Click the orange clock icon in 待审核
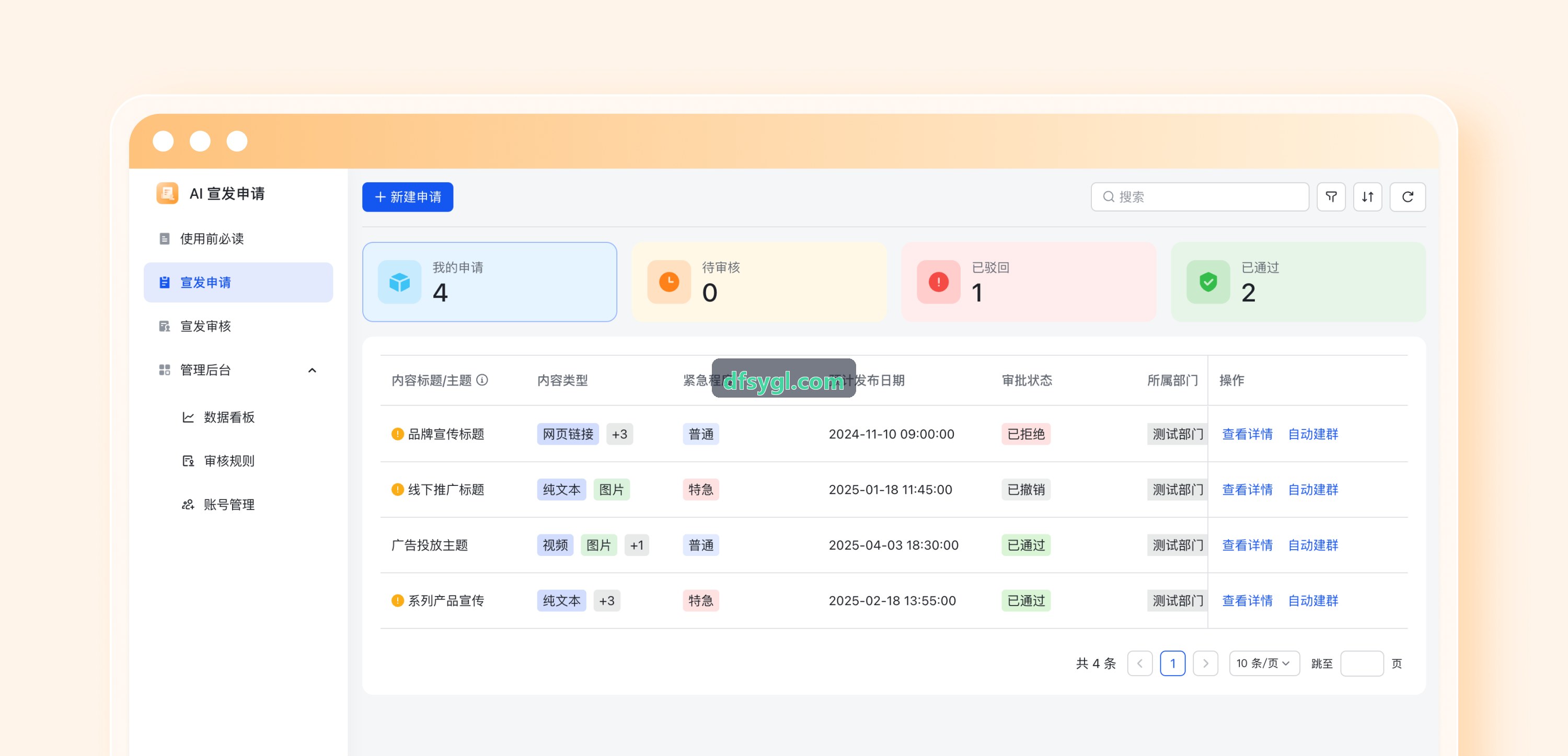Viewport: 1568px width, 756px height. coord(669,282)
